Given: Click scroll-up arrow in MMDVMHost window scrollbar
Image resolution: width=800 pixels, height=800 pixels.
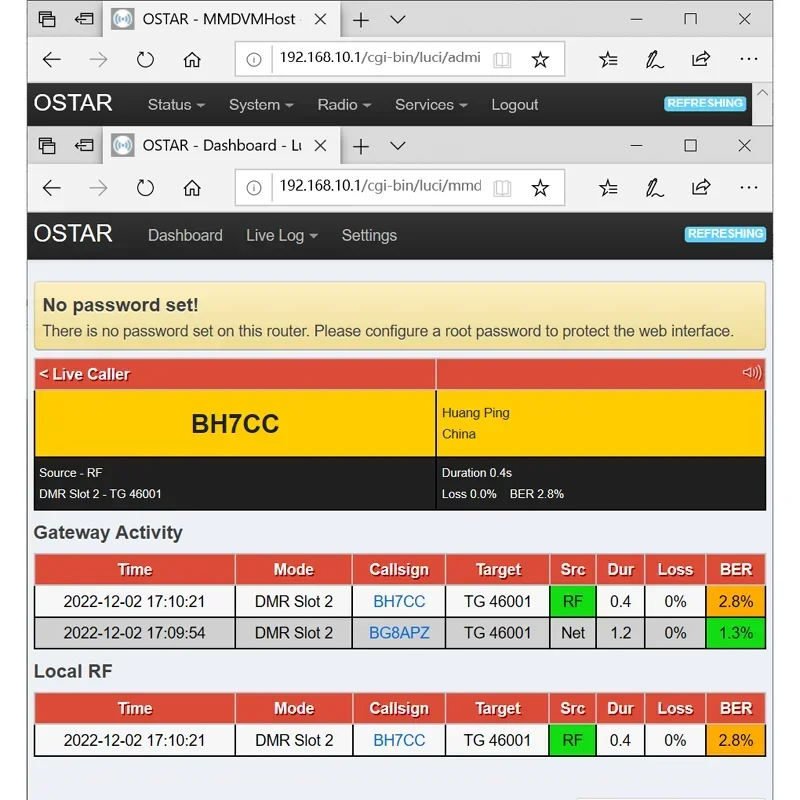Looking at the screenshot, I should 762,93.
